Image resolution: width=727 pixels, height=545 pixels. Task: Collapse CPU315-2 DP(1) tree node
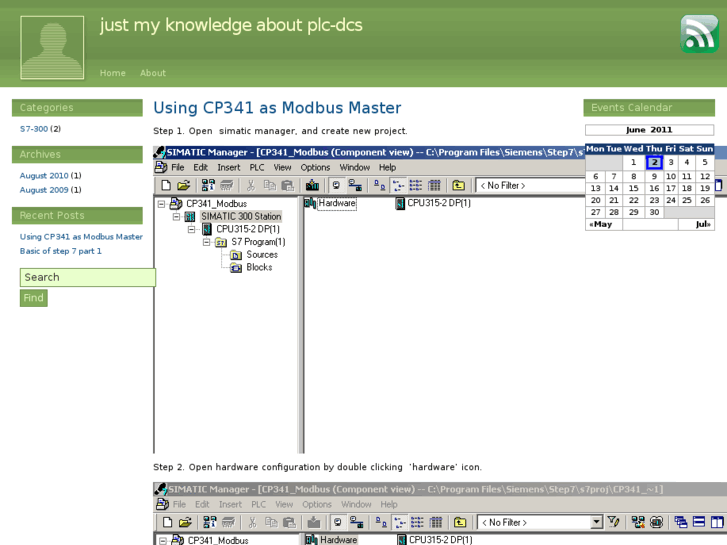(191, 229)
